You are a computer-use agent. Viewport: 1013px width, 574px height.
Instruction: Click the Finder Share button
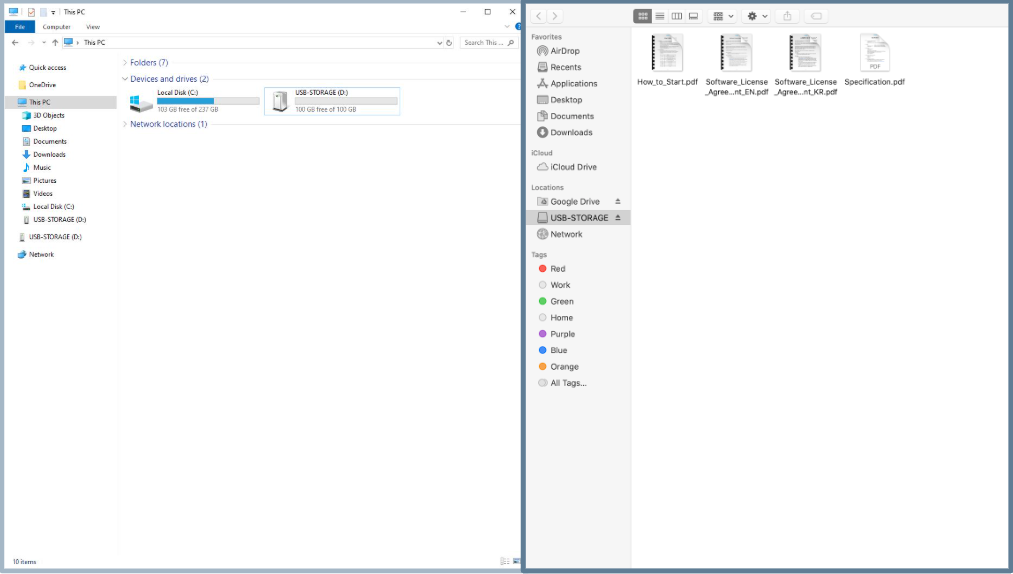(x=787, y=16)
